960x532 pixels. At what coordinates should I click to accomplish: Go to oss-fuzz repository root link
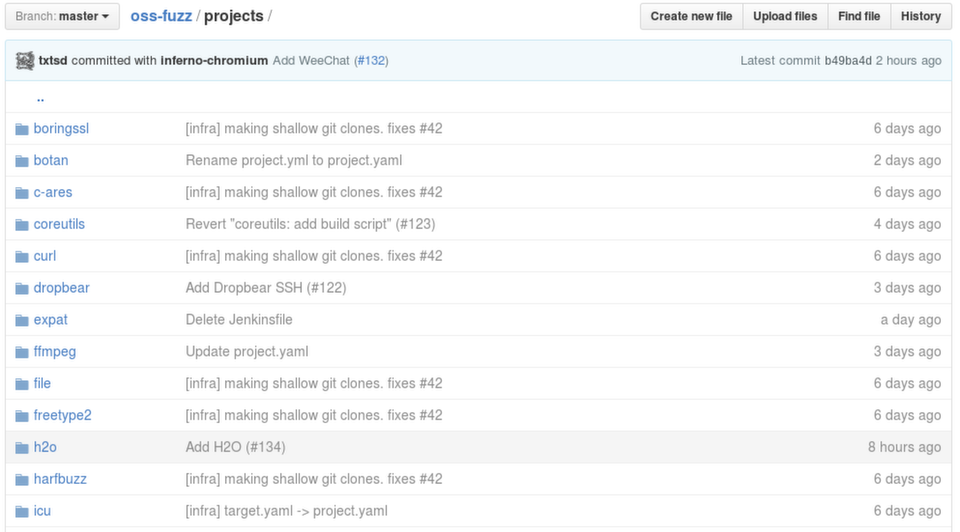pos(161,16)
